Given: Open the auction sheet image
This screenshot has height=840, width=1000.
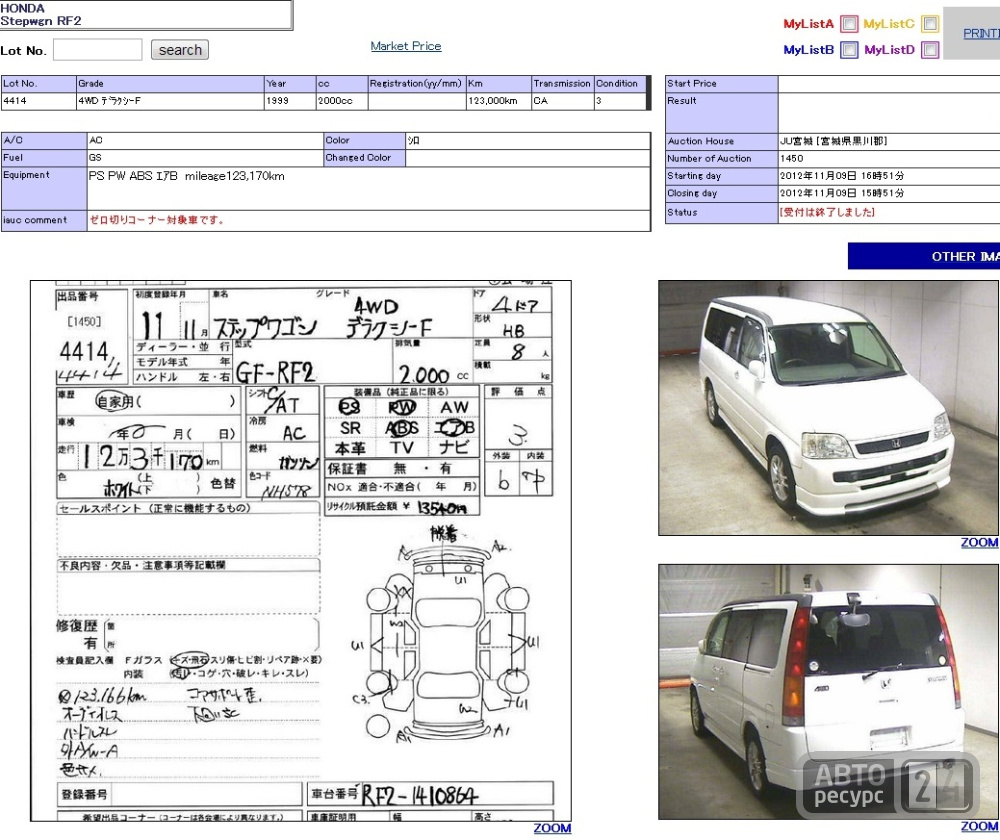Looking at the screenshot, I should point(301,550).
